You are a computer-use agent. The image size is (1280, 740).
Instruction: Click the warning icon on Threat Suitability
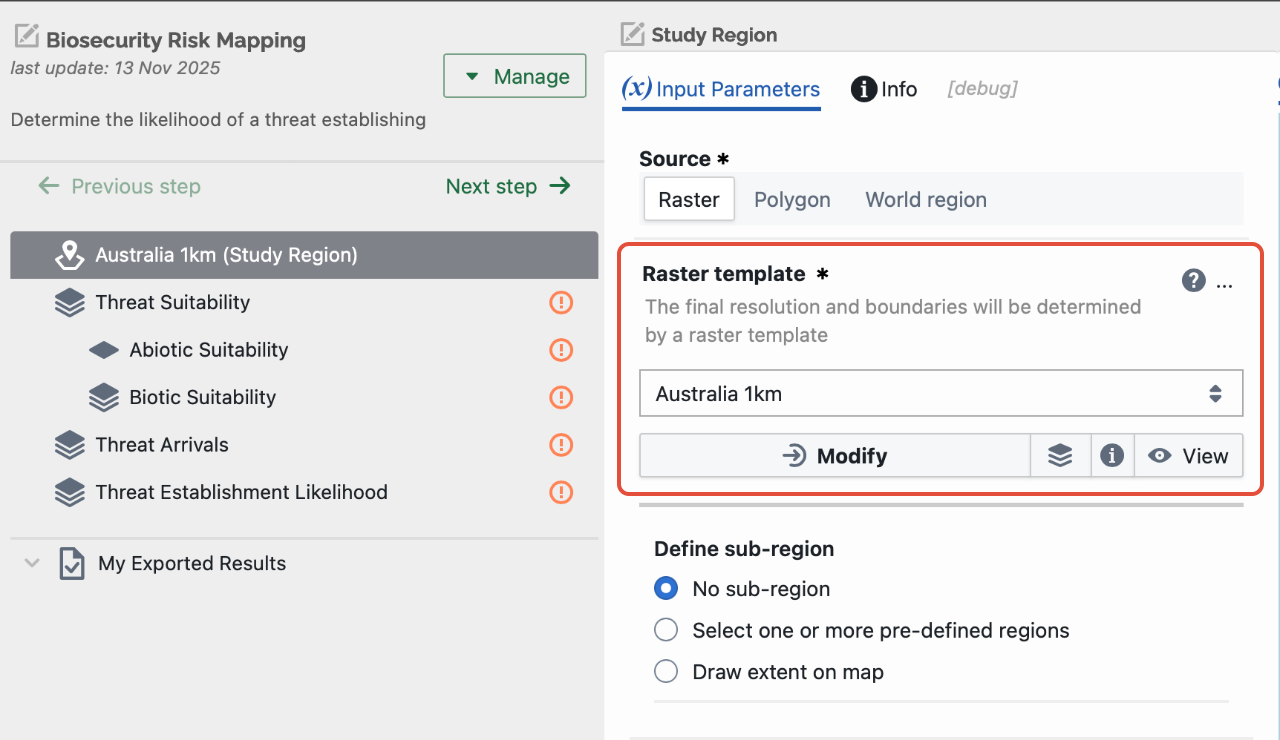[561, 302]
